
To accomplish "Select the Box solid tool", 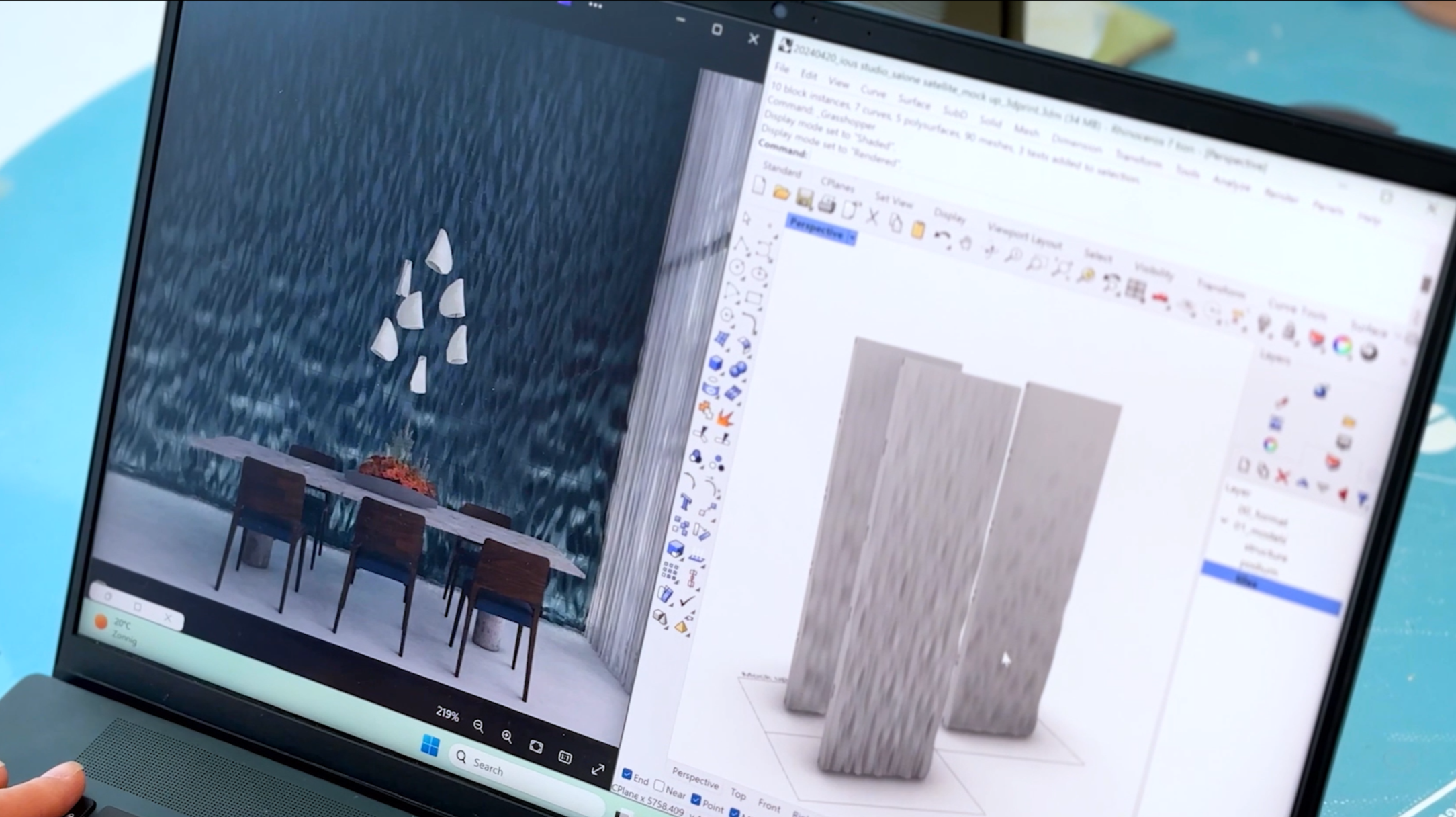I will [x=716, y=363].
